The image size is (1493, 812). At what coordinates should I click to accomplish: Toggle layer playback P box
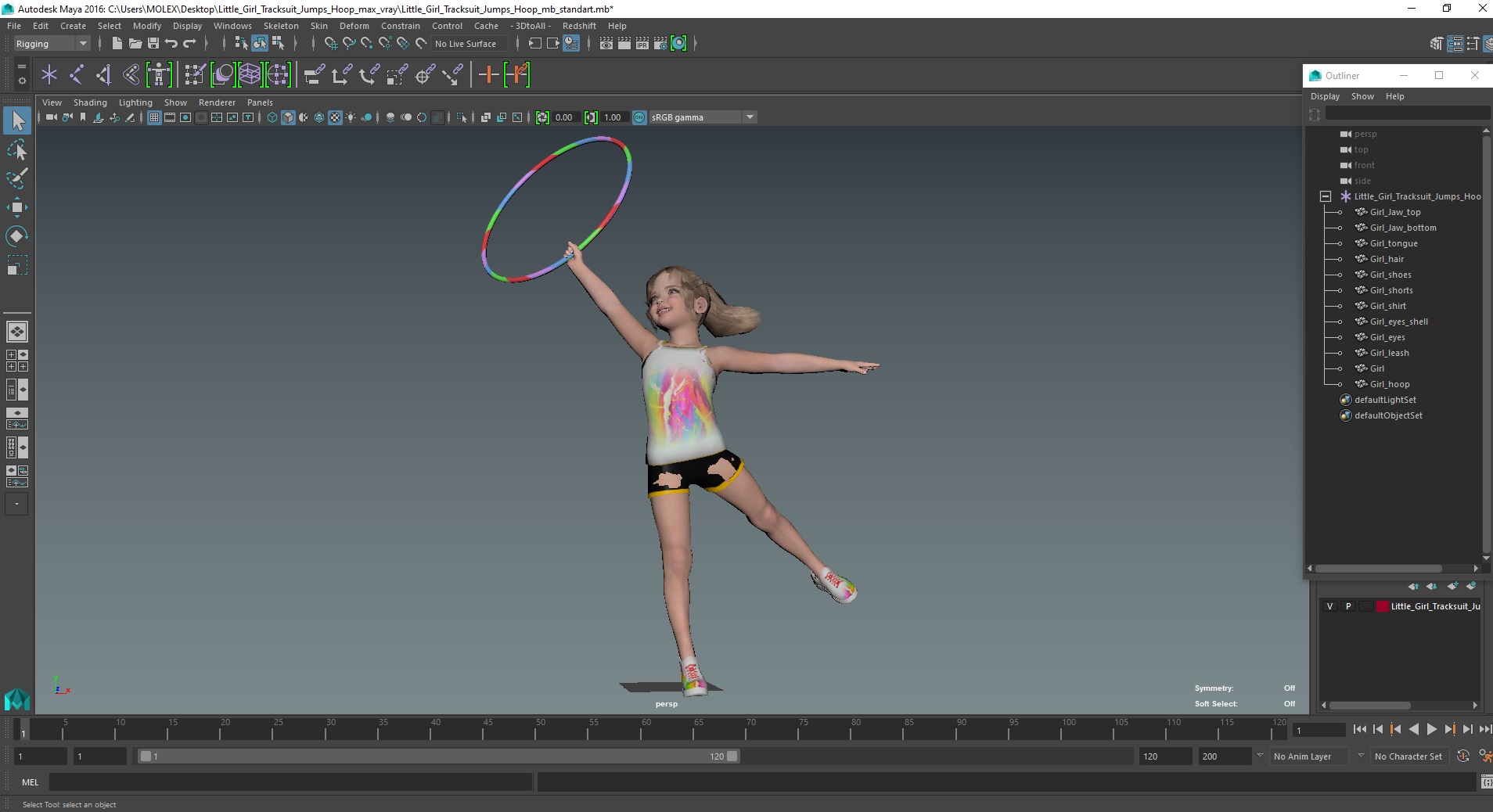(x=1347, y=606)
